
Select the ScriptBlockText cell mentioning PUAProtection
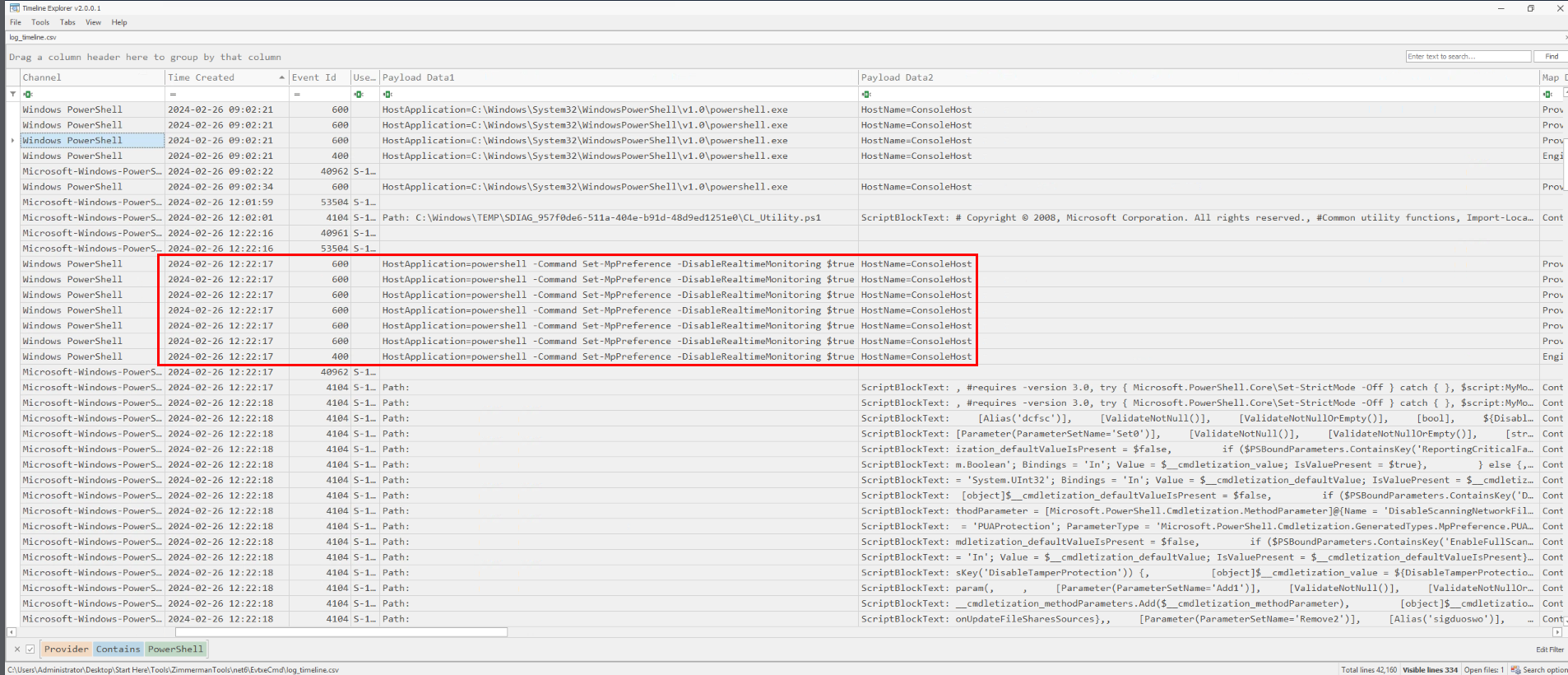(1199, 526)
